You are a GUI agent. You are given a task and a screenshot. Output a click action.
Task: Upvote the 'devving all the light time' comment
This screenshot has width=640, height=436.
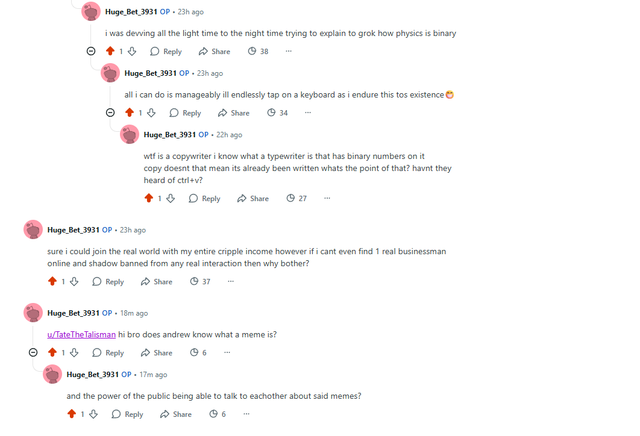coord(110,51)
